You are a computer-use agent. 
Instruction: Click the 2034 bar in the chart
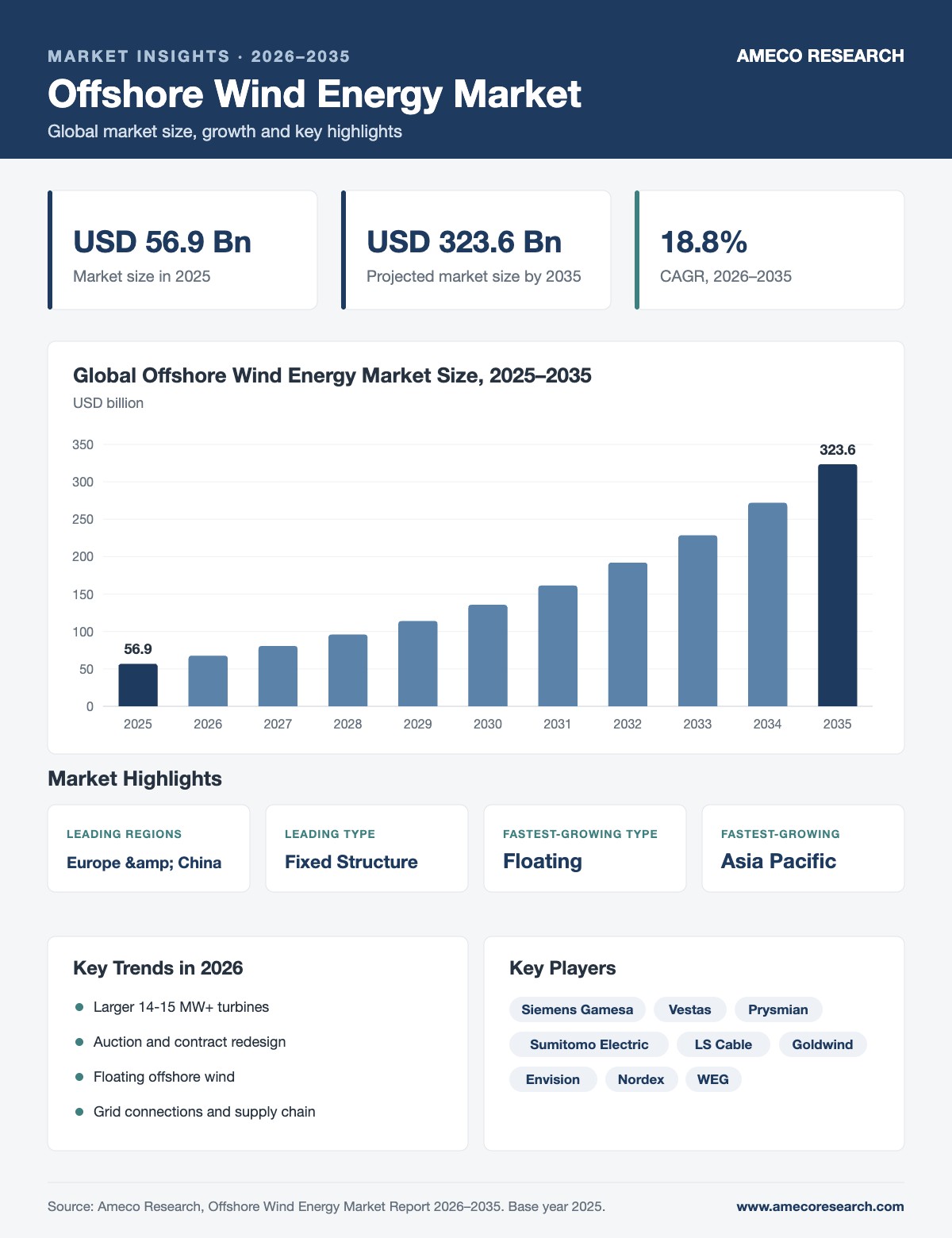coord(768,604)
